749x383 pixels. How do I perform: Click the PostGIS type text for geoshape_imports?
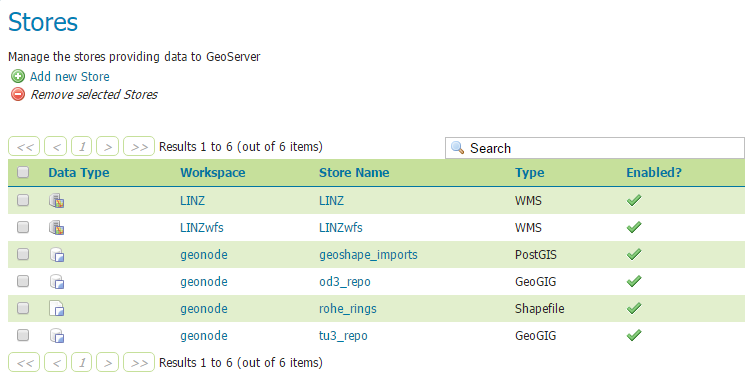(535, 255)
